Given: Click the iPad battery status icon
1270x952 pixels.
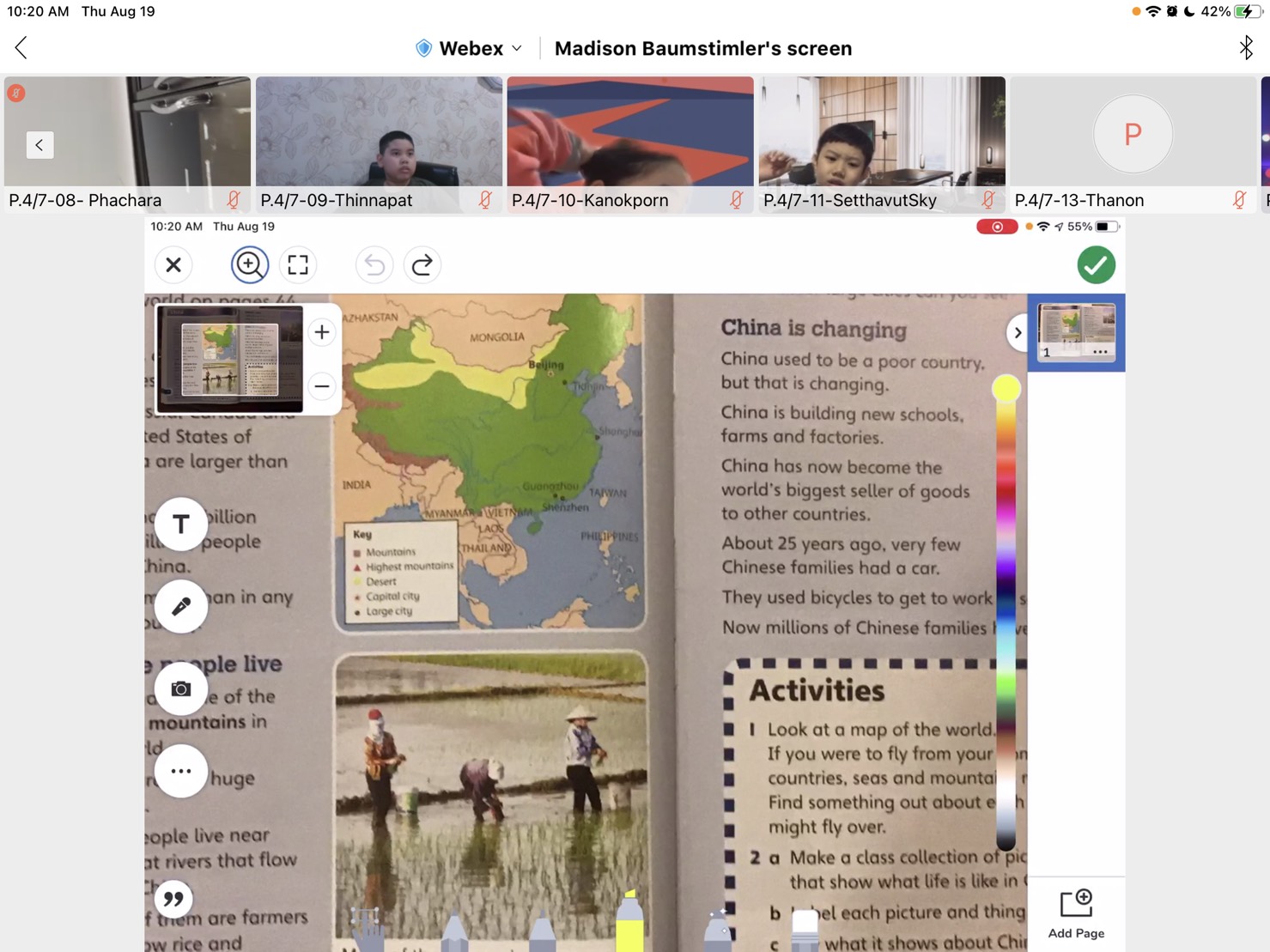Looking at the screenshot, I should (1249, 11).
